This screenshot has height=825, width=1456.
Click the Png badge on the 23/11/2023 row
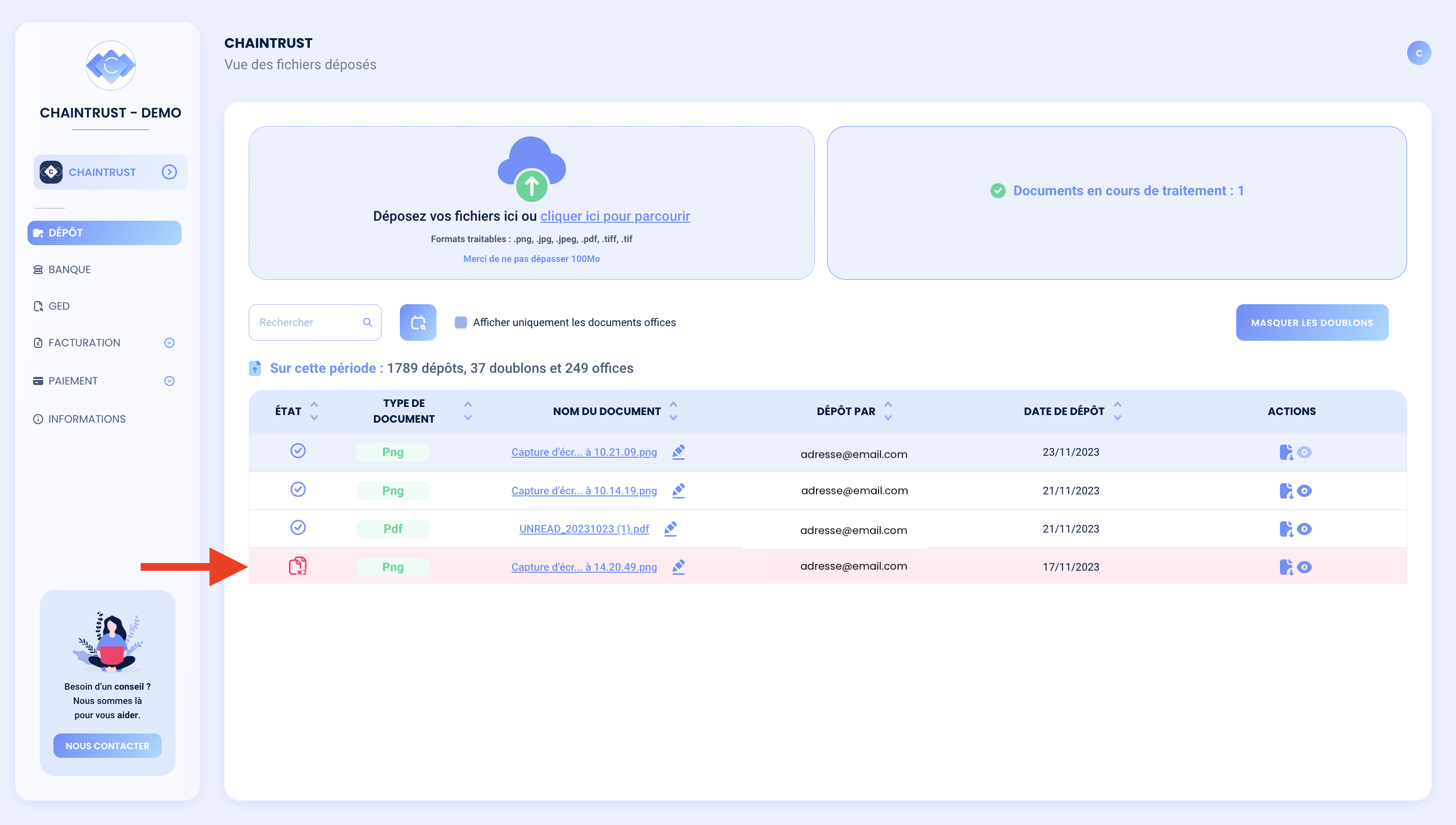pos(393,452)
